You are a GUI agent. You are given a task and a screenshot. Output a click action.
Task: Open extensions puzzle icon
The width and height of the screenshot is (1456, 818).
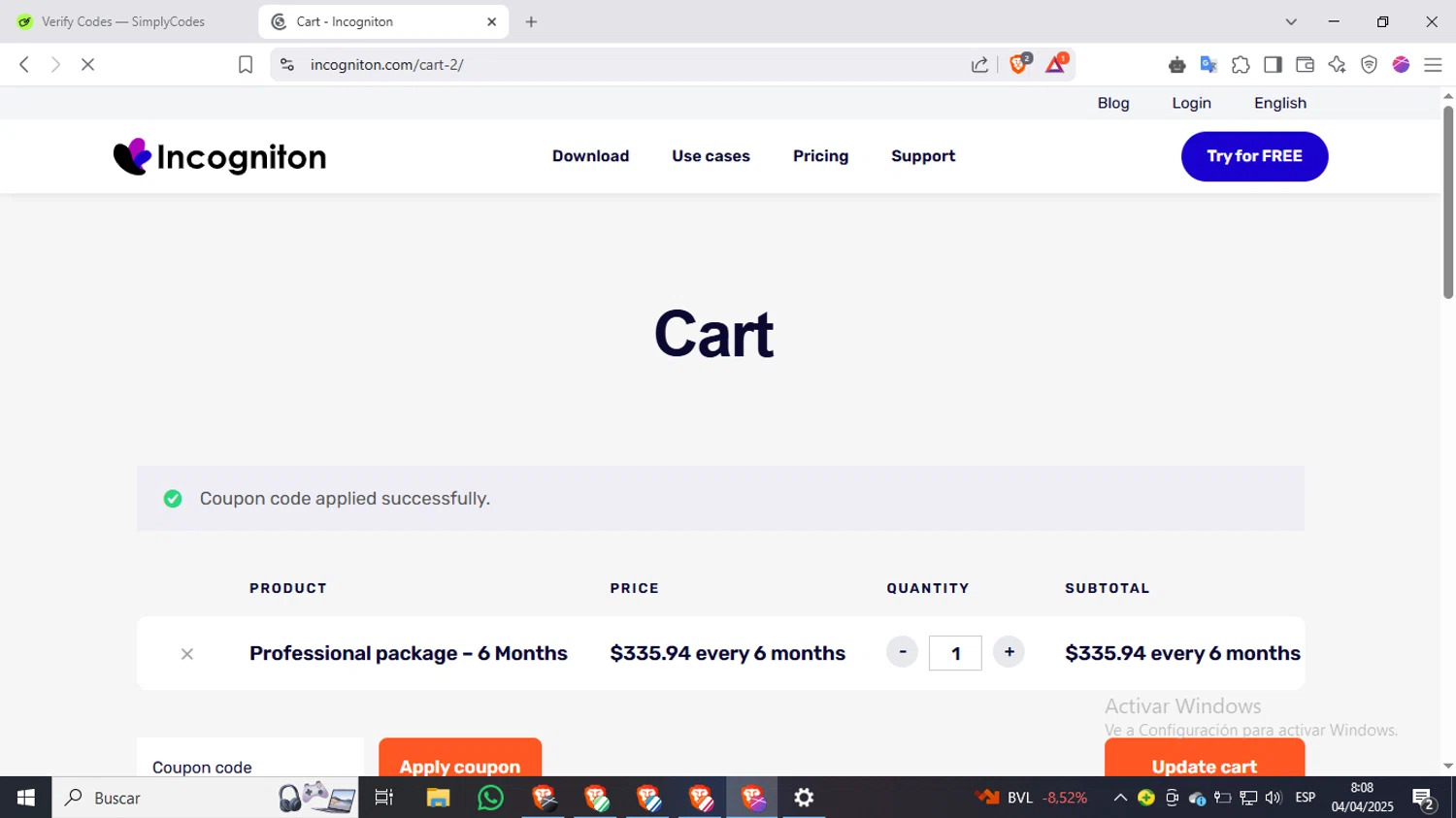point(1241,64)
